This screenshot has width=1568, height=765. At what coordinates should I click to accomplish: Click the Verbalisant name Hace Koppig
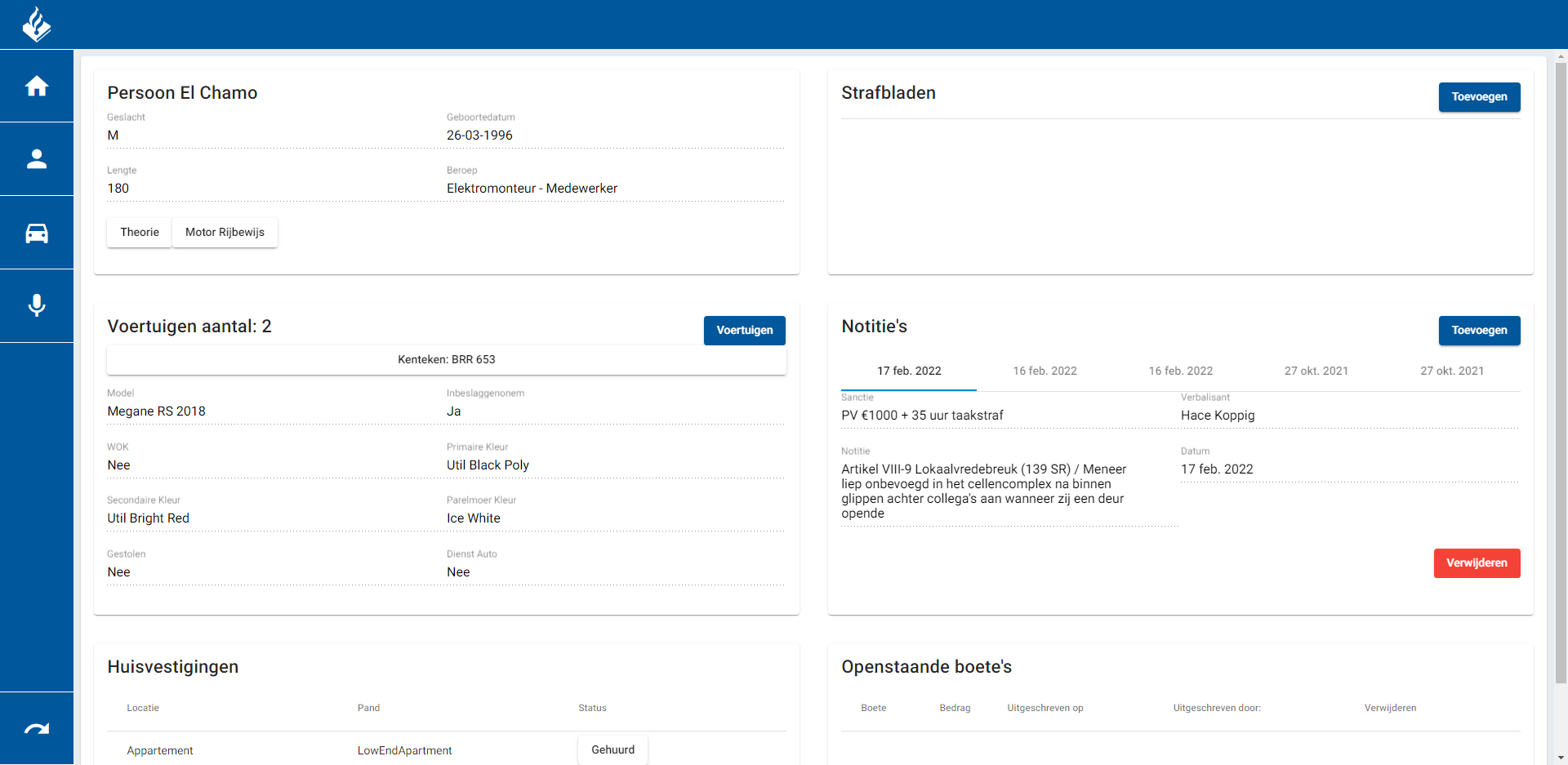pos(1218,415)
